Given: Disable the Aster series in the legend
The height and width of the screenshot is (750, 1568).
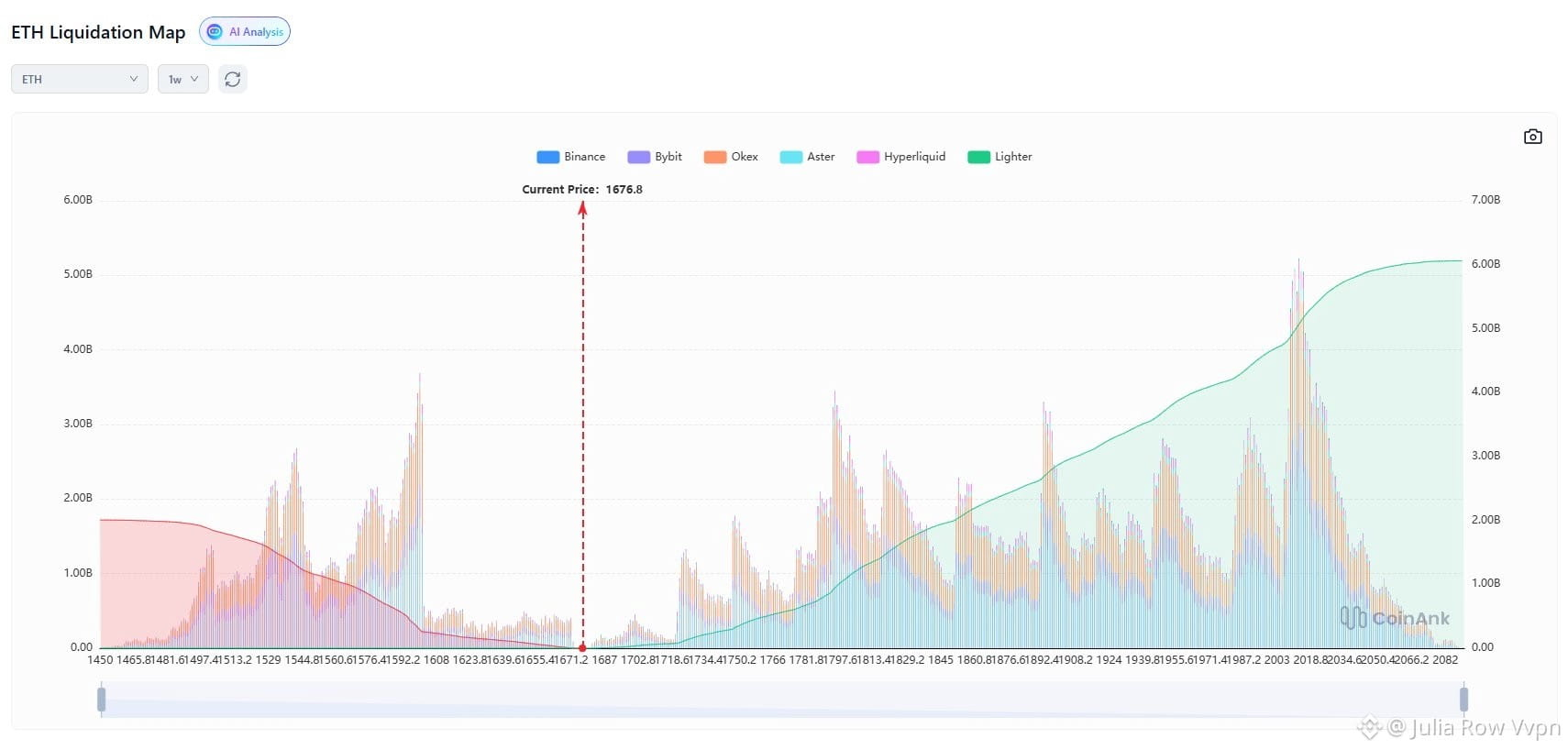Looking at the screenshot, I should tap(807, 157).
